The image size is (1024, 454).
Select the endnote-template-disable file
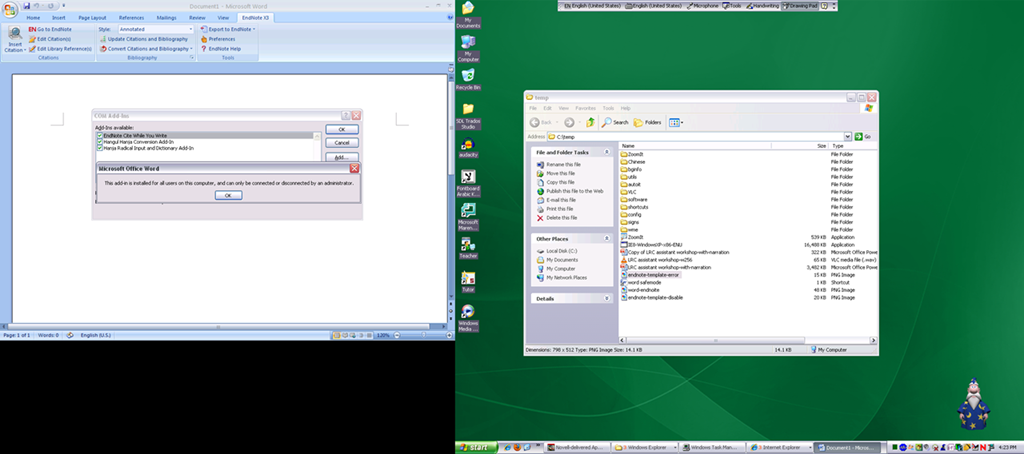tap(655, 297)
